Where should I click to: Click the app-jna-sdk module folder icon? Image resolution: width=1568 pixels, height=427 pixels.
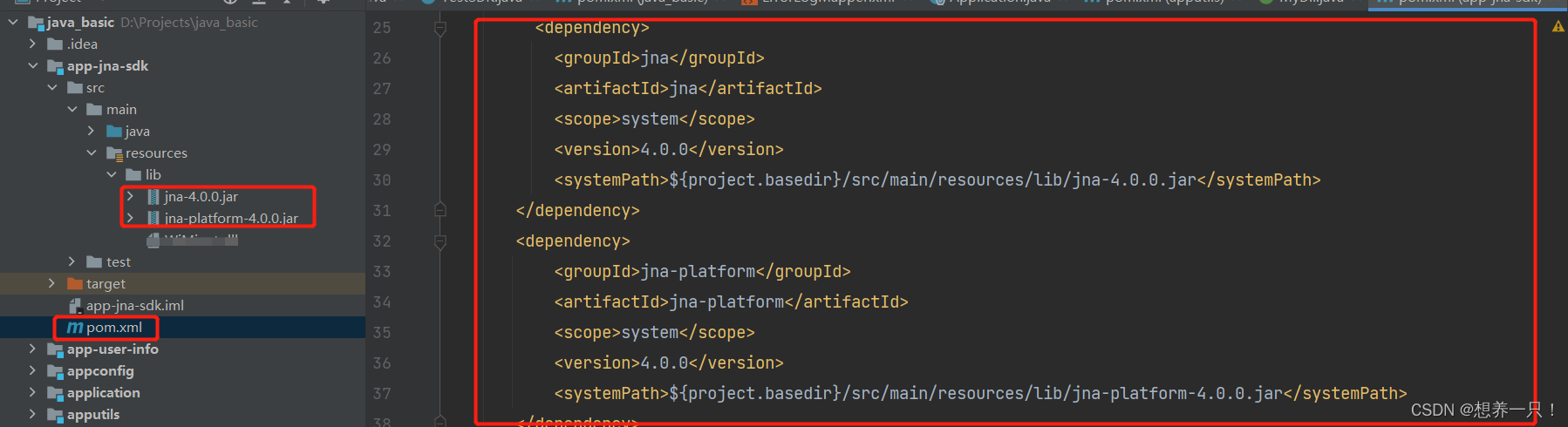56,66
